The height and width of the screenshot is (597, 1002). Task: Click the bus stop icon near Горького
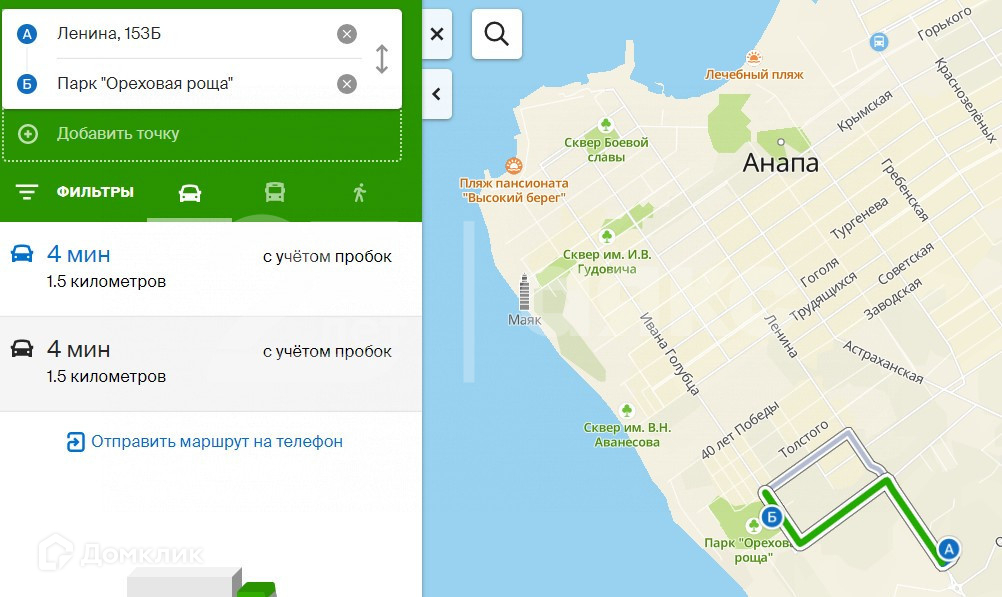click(879, 42)
